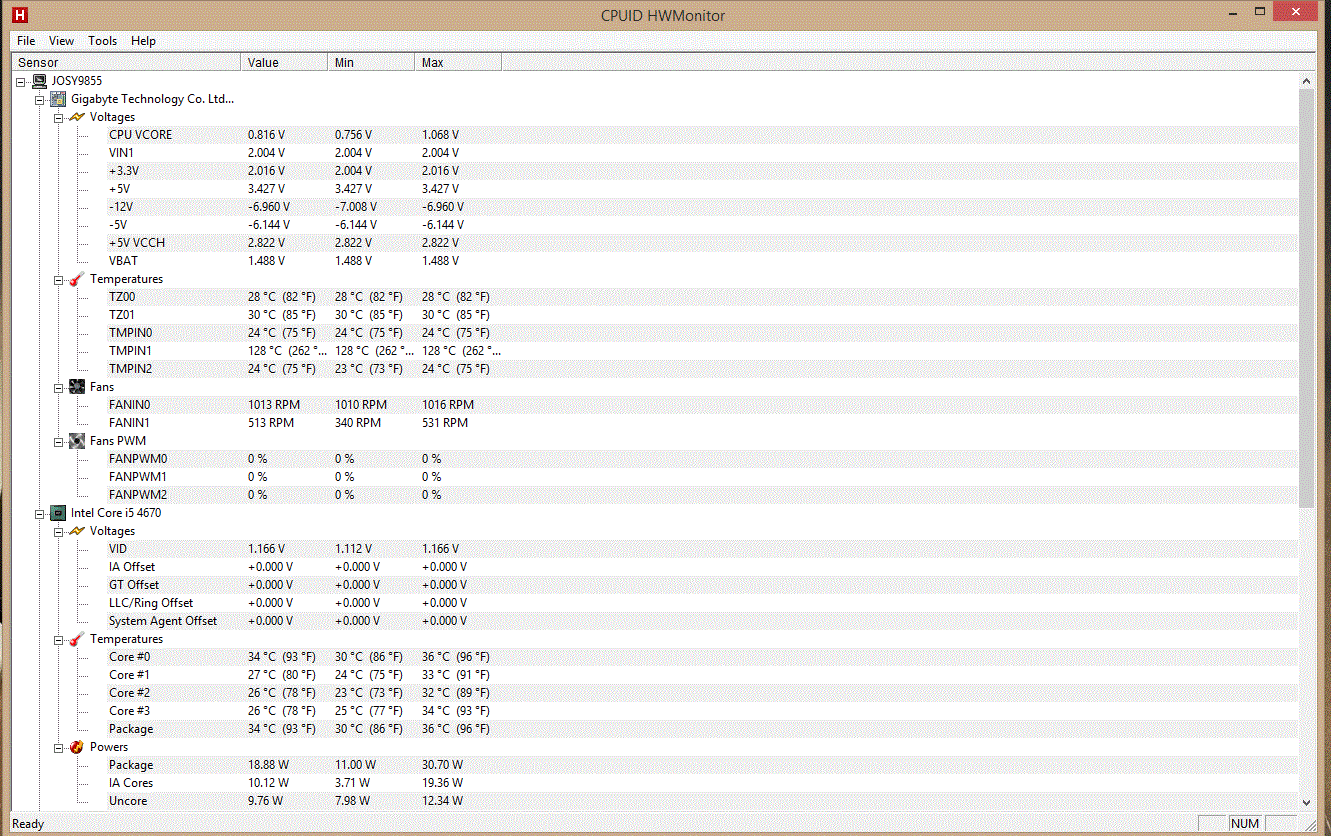Click the scrollbar down arrow
Viewport: 1331px width, 836px height.
coord(1306,801)
